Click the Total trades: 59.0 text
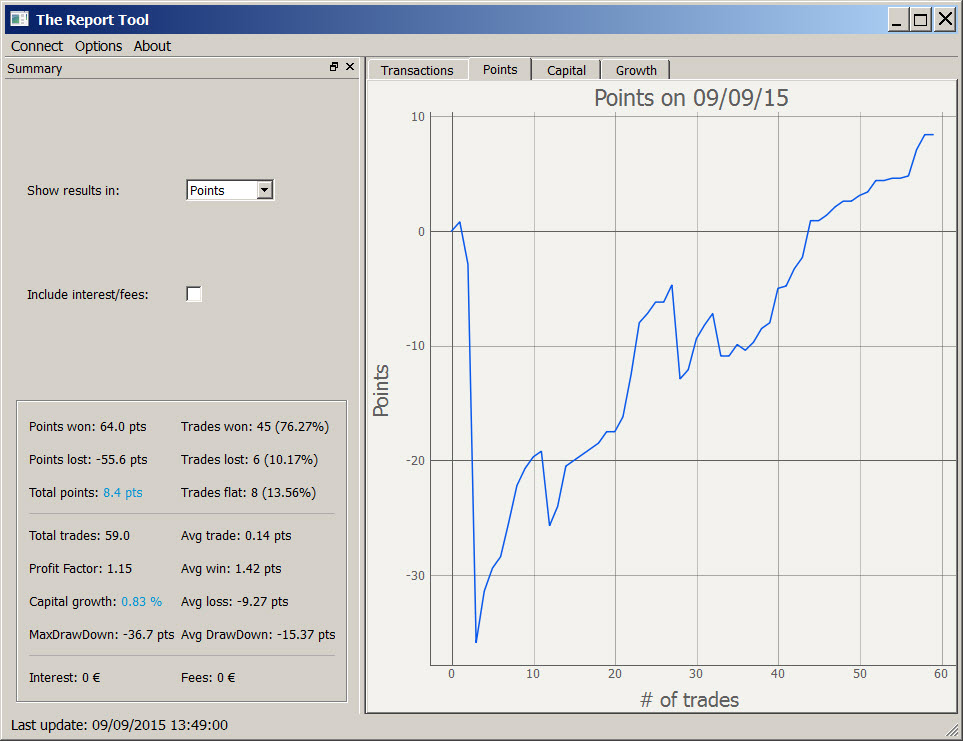This screenshot has height=741, width=963. click(x=79, y=535)
